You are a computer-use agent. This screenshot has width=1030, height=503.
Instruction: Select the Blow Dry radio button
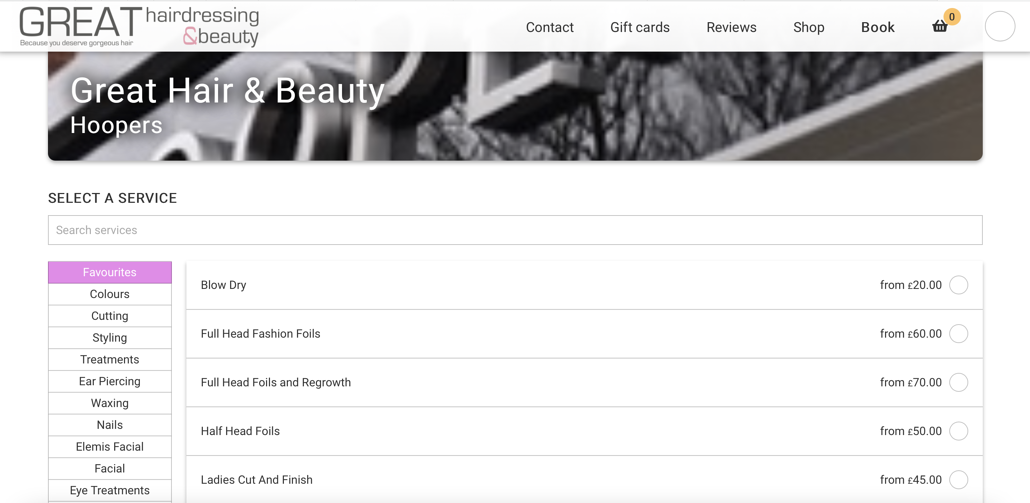958,285
